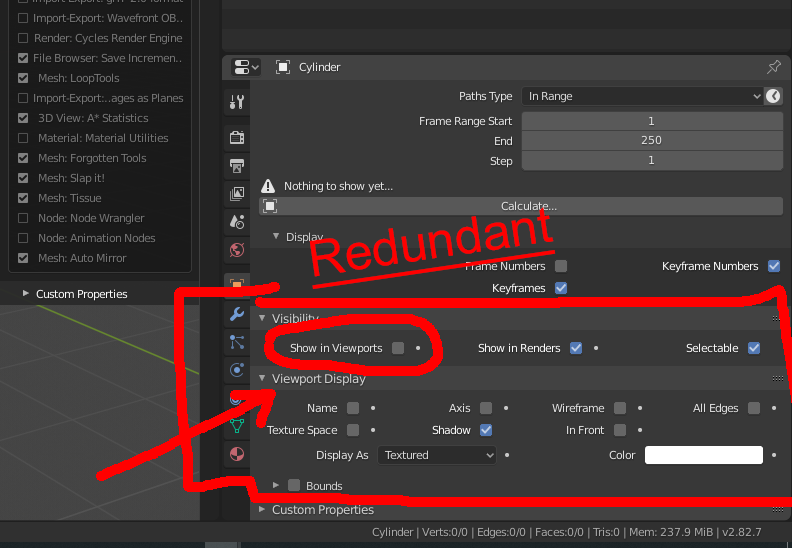Click animate dot beside Display As
This screenshot has height=548, width=792.
(507, 455)
